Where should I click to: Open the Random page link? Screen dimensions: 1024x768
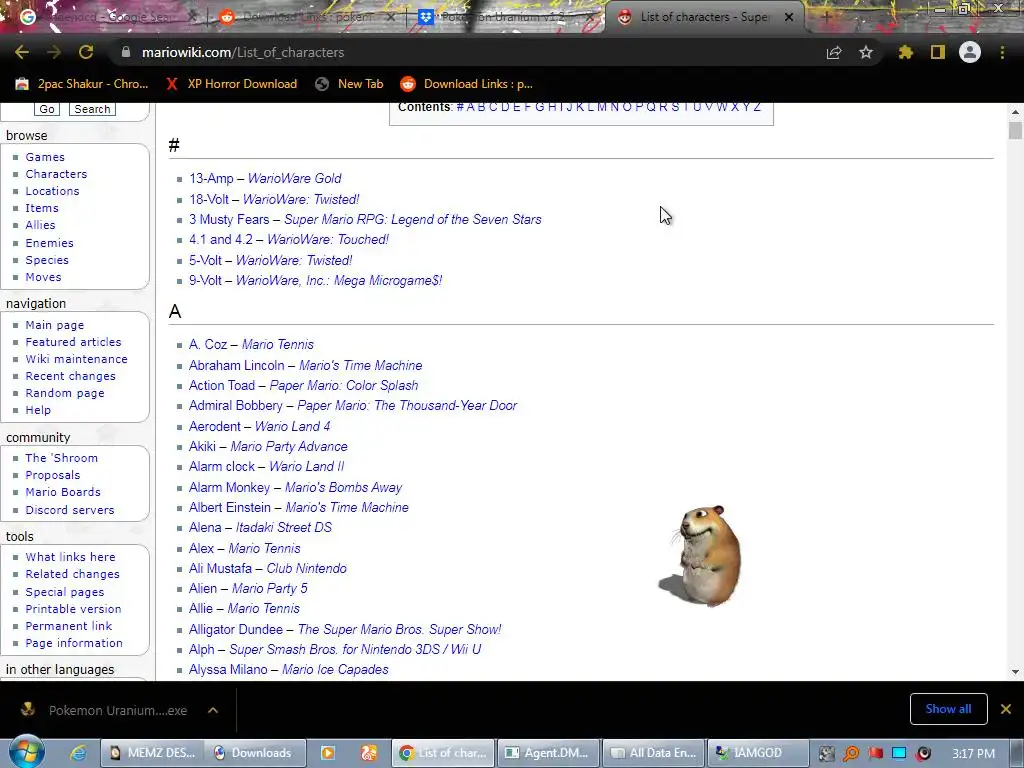(x=65, y=393)
